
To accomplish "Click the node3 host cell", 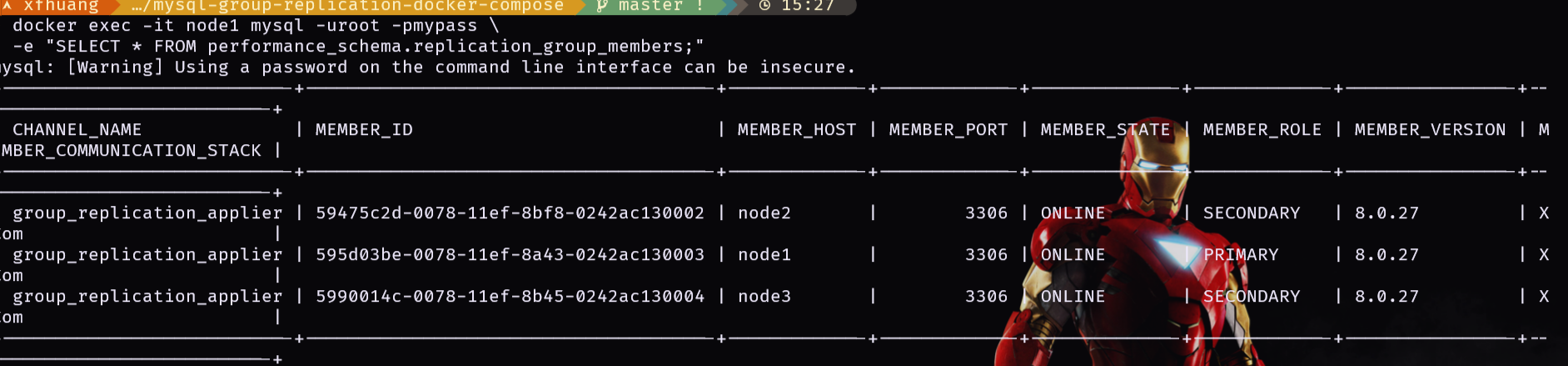I will click(764, 297).
